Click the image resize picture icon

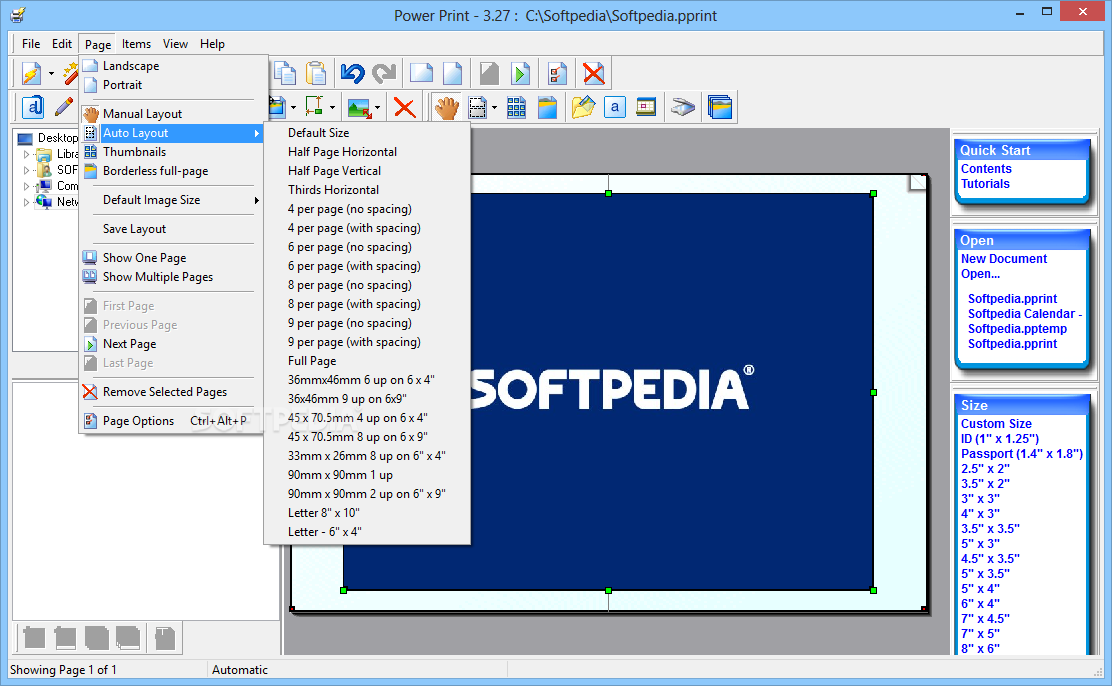point(359,108)
